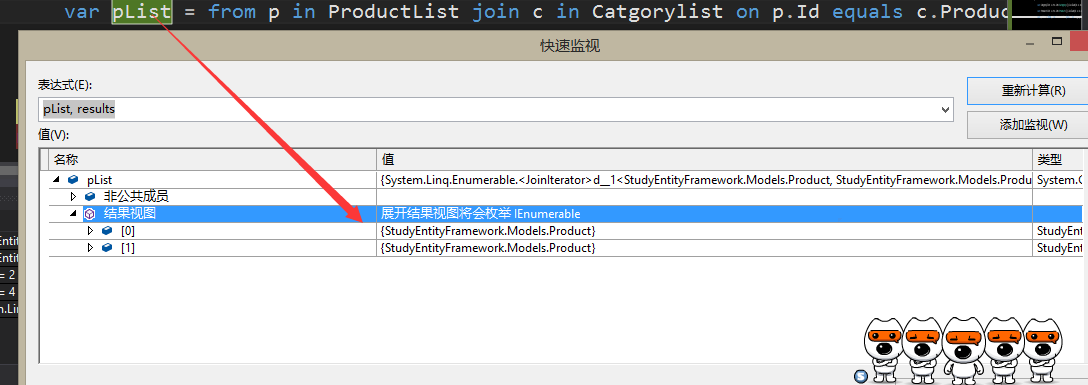
Task: Click the blue S input method icon
Action: click(x=861, y=376)
